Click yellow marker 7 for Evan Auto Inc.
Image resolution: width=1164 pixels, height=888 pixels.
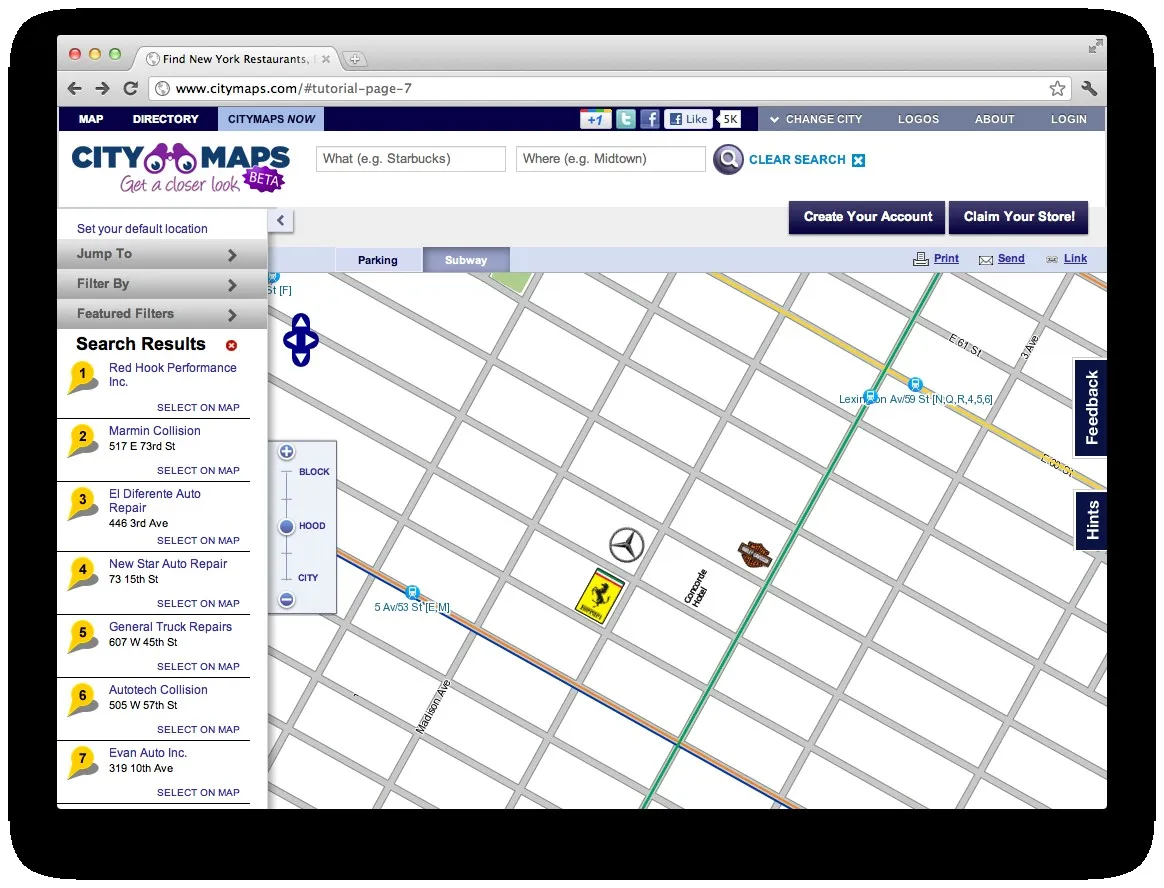(82, 763)
